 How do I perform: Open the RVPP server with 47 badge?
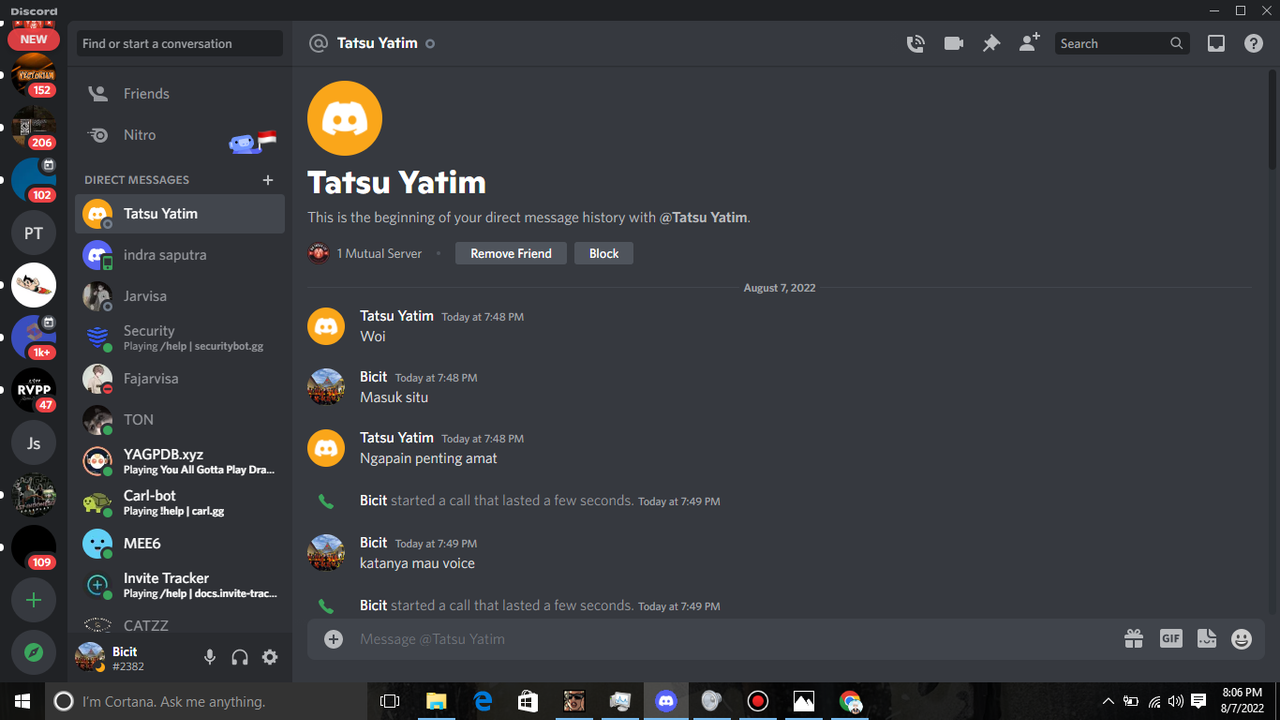(x=34, y=390)
